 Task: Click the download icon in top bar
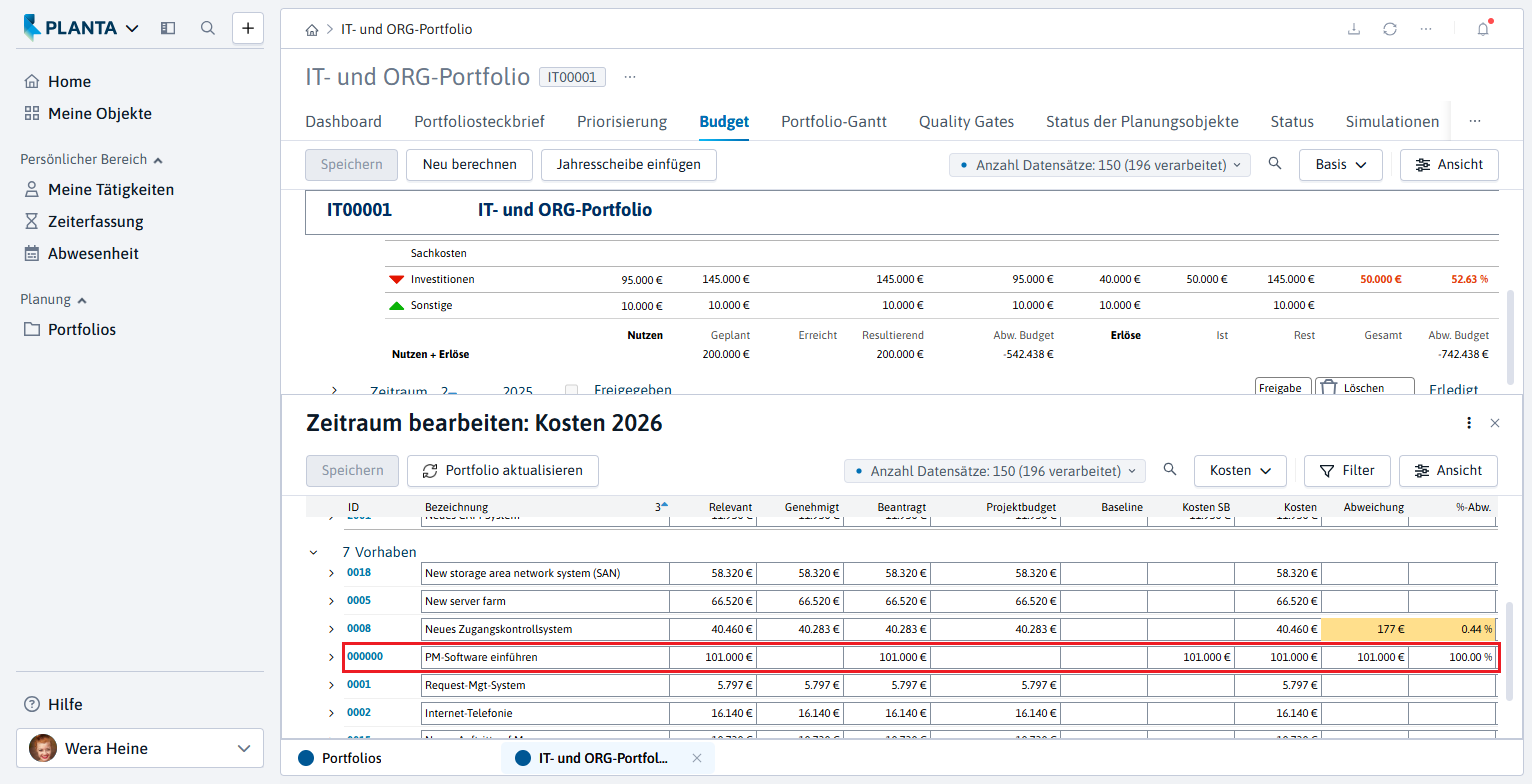[1354, 29]
